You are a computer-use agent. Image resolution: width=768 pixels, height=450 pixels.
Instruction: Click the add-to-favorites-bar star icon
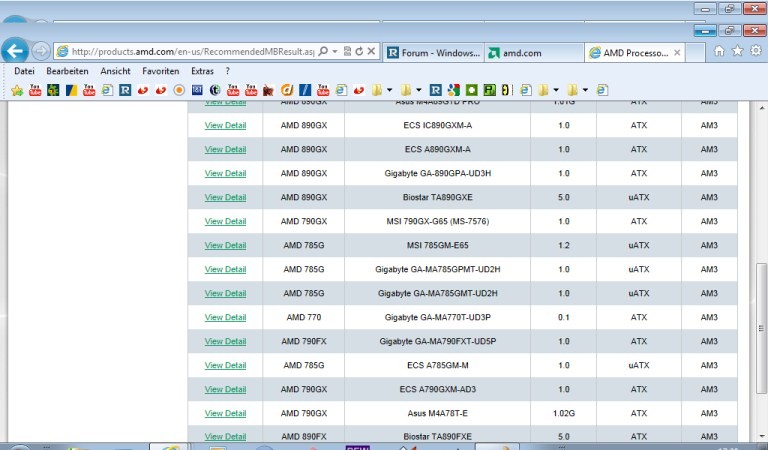click(17, 90)
